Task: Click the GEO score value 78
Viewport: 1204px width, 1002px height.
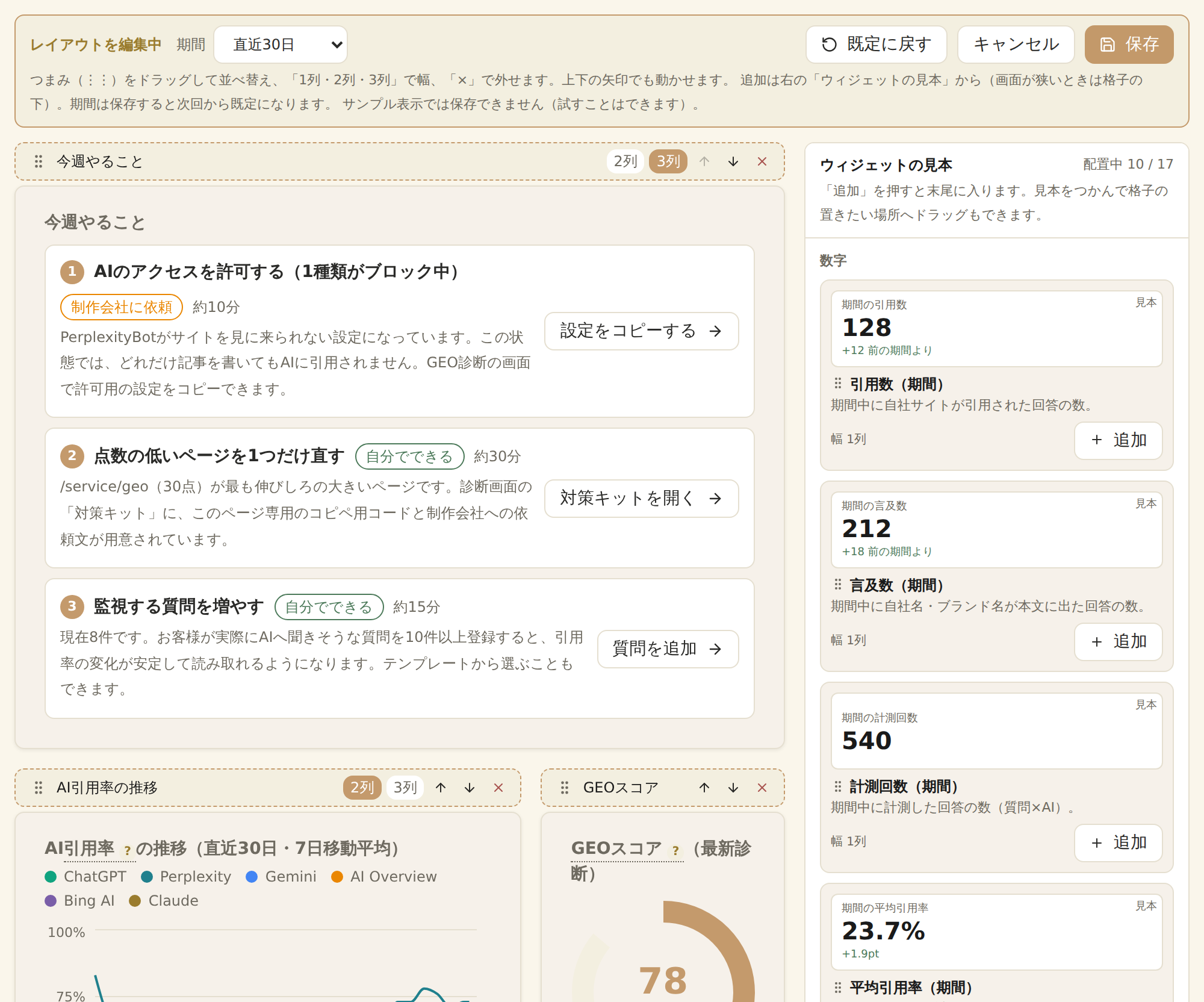Action: 663,980
